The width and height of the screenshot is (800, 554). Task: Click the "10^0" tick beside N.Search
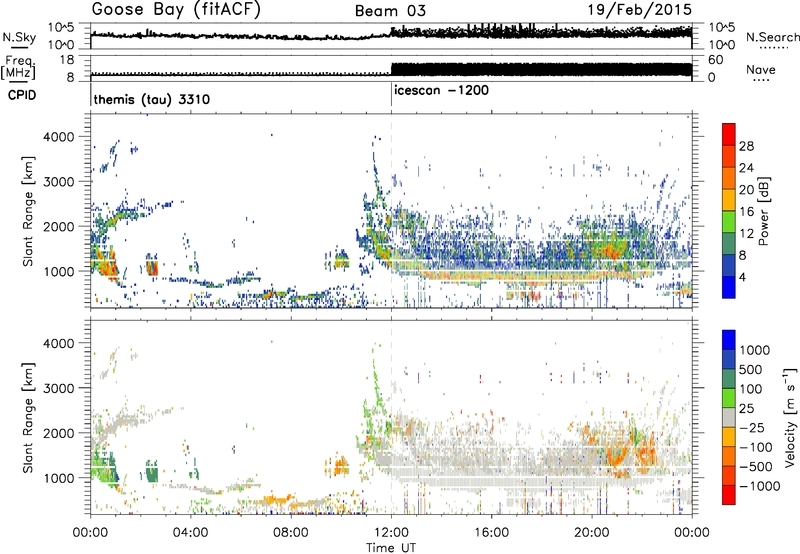[722, 45]
